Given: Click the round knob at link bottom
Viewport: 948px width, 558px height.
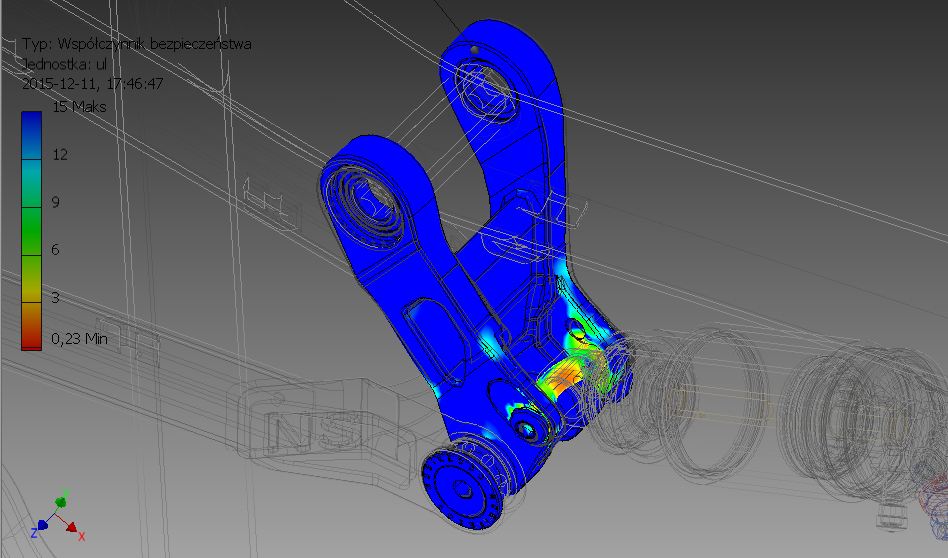Looking at the screenshot, I should coord(462,488).
